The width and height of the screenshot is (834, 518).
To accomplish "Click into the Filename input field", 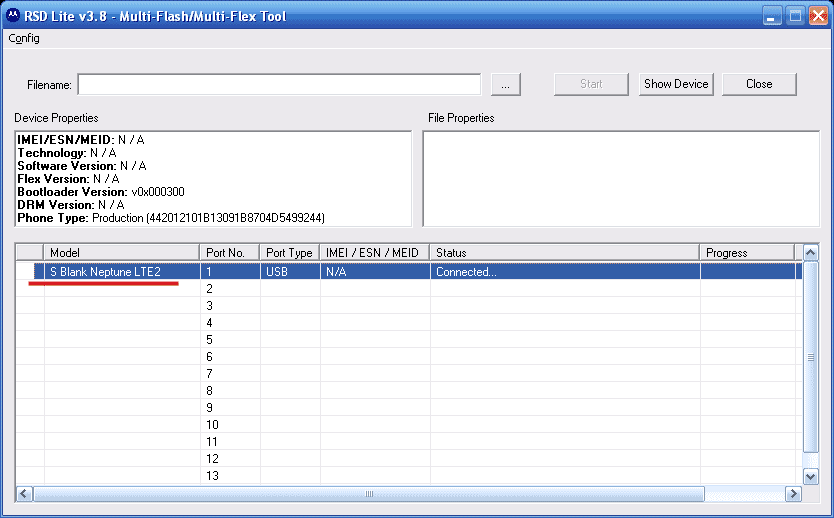I will point(279,85).
